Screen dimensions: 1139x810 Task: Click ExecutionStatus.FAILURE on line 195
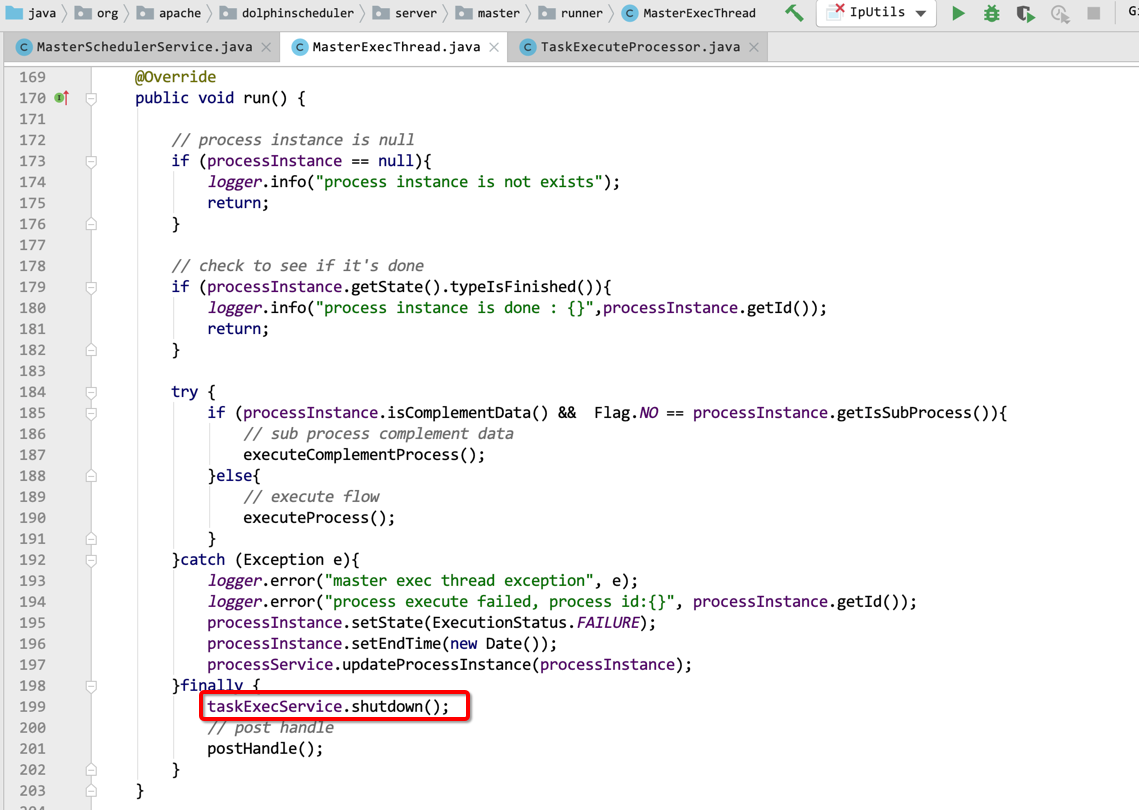coord(536,623)
